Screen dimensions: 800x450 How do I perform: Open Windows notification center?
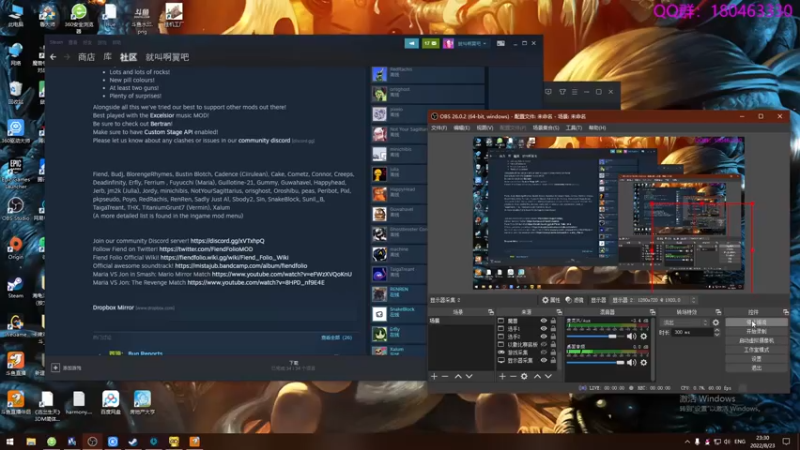coord(786,441)
